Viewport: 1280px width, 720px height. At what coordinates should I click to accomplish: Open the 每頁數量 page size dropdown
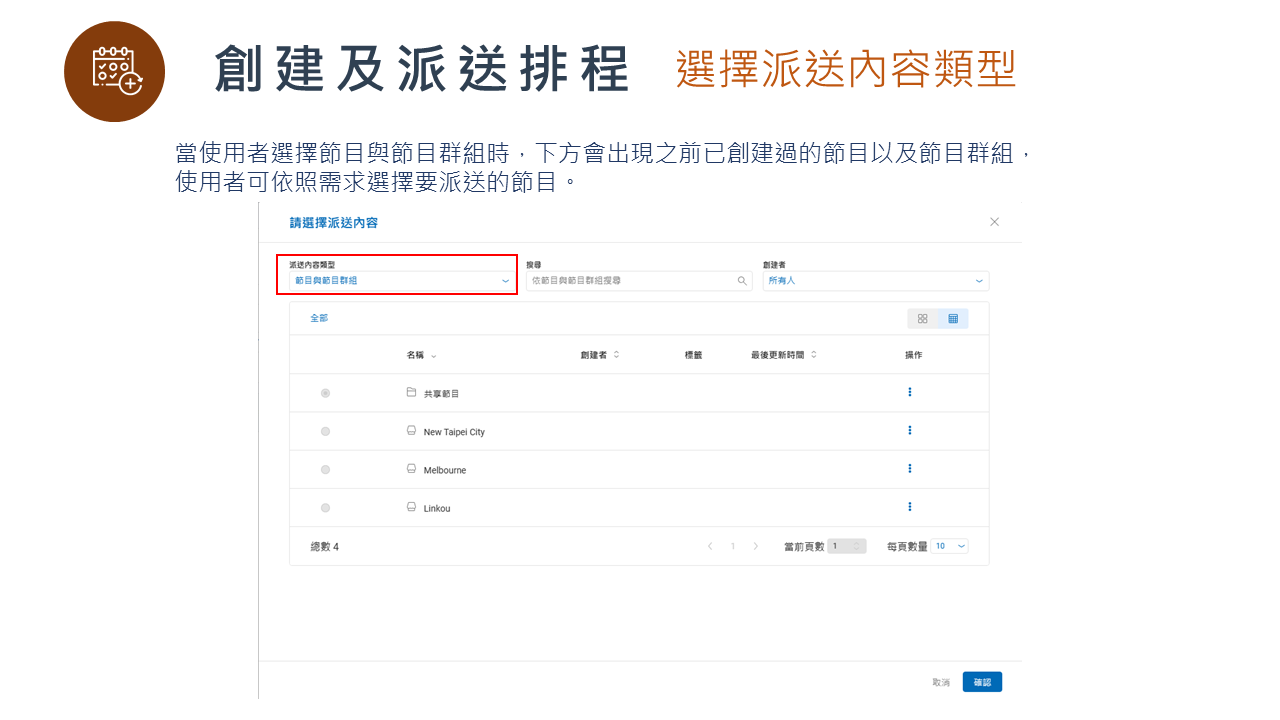(948, 545)
